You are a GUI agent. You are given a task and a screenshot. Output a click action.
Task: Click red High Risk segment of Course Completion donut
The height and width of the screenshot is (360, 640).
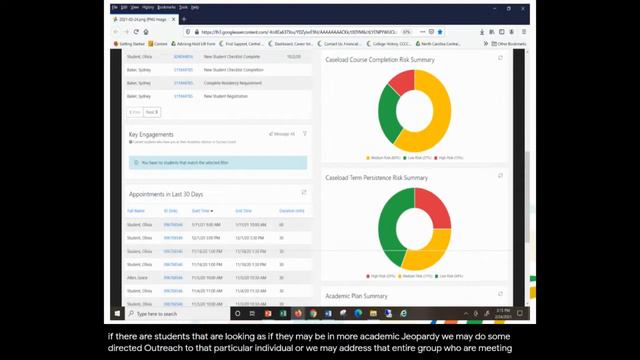(x=403, y=81)
